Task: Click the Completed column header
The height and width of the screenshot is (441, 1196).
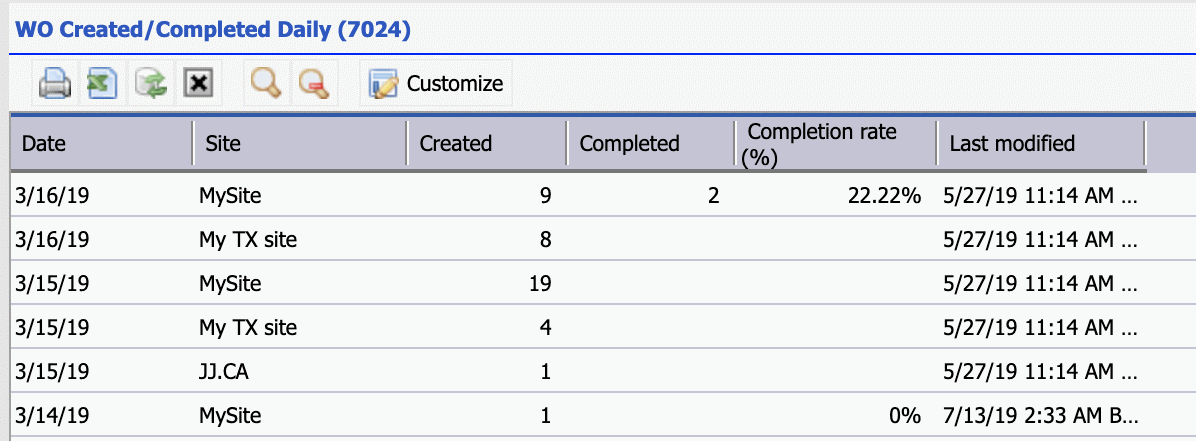Action: click(629, 144)
